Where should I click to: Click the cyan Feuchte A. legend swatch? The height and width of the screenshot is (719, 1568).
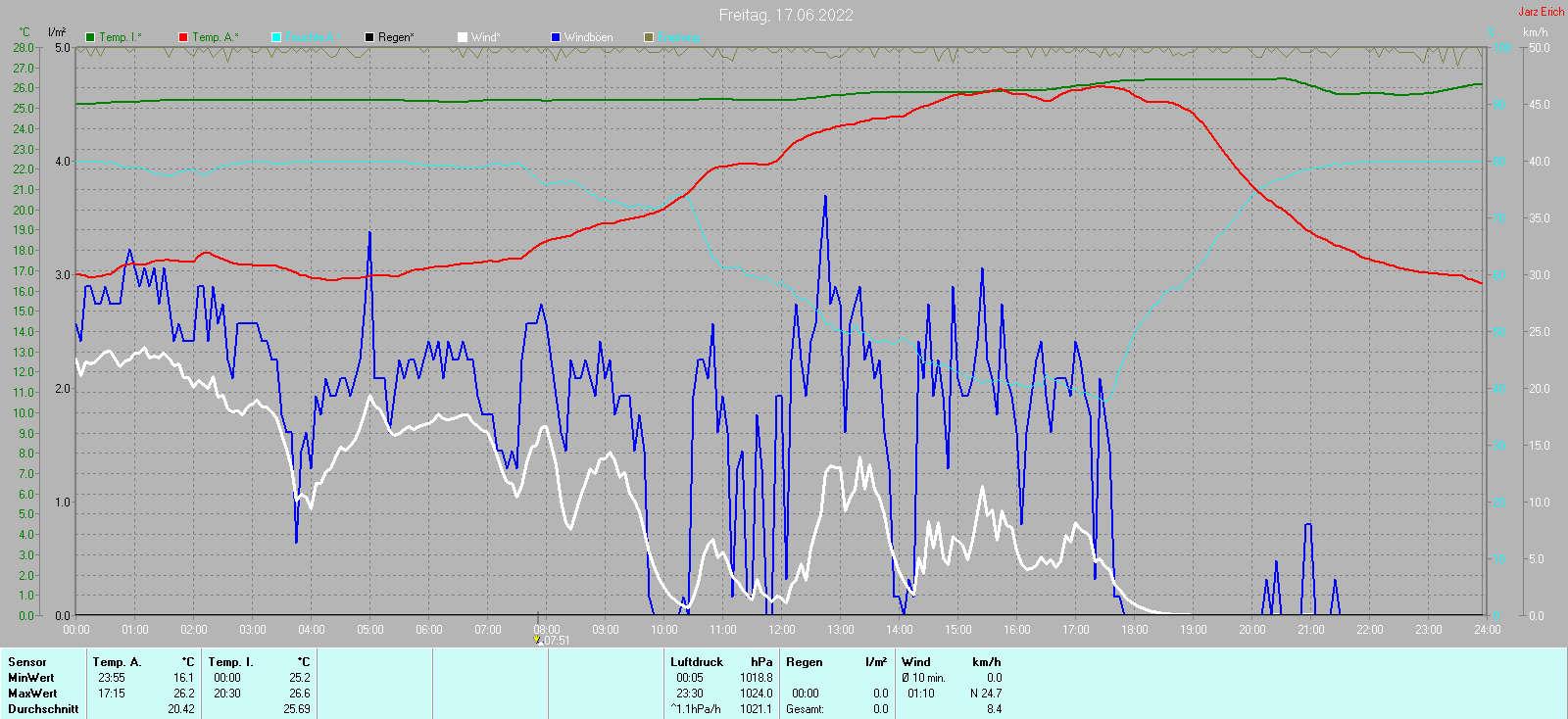pos(276,37)
